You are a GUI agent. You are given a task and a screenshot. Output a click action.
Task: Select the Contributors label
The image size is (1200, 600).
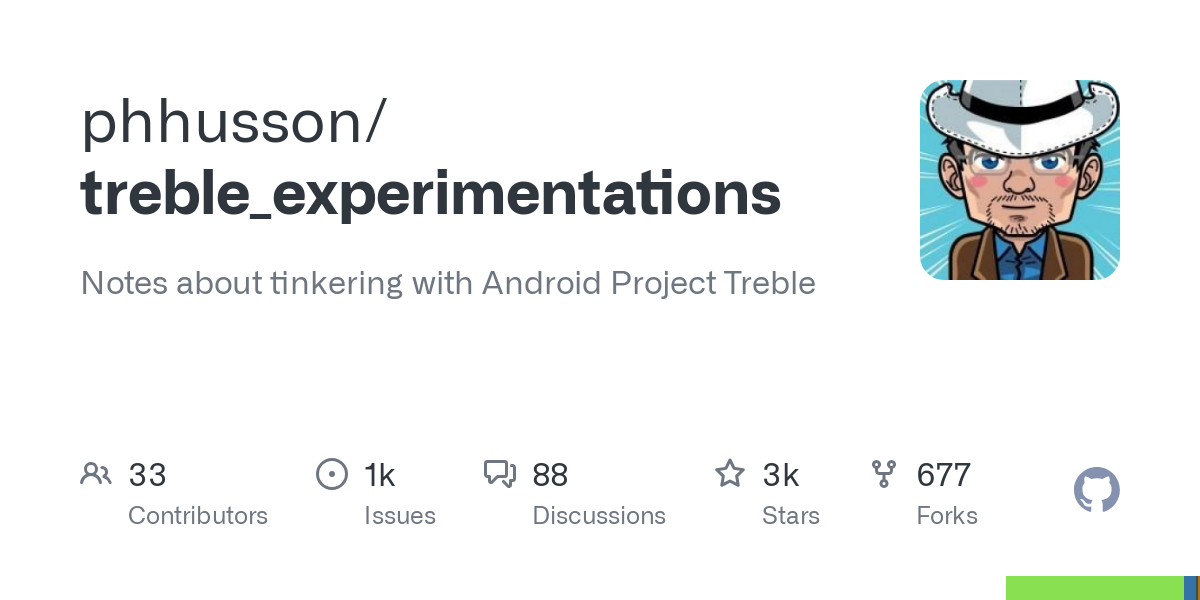click(x=198, y=516)
